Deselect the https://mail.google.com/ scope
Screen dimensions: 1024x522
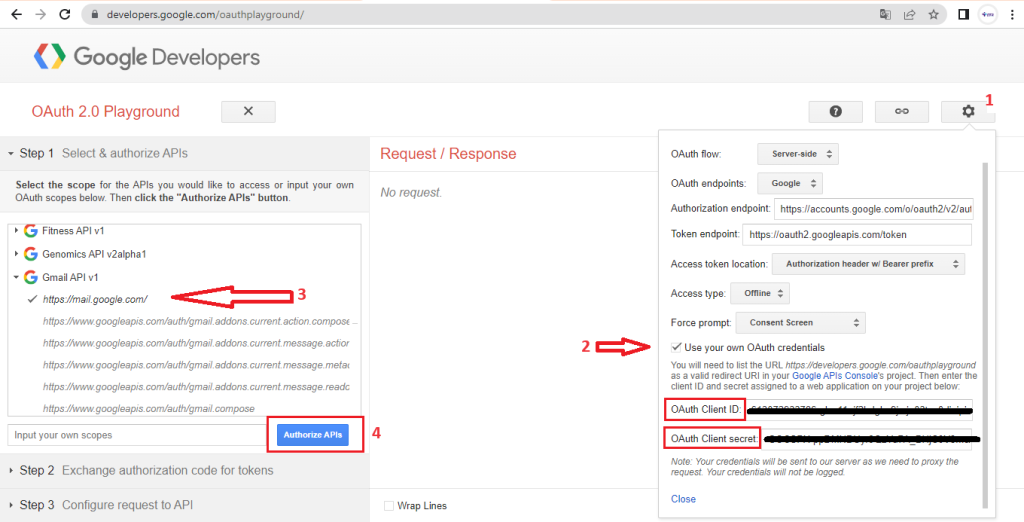tap(95, 299)
